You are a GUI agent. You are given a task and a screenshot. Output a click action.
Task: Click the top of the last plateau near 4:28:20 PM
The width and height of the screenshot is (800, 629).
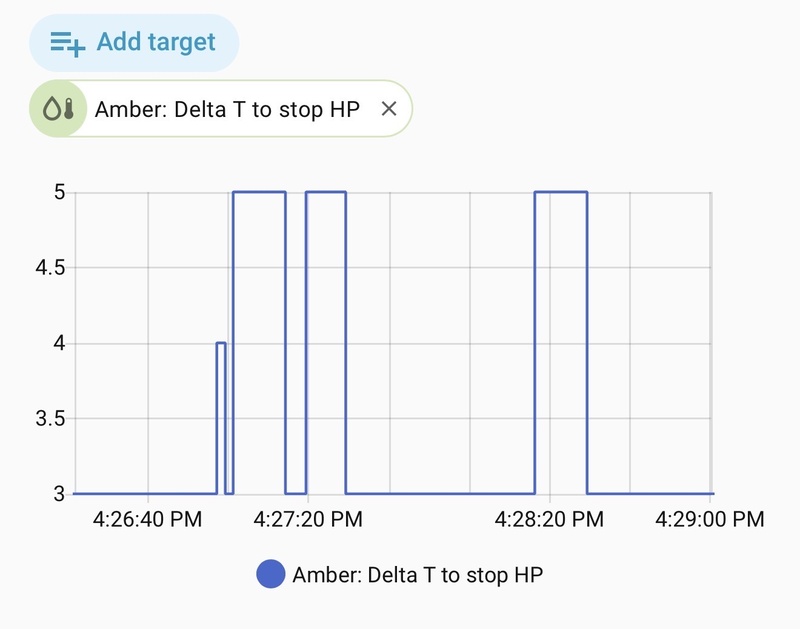point(561,192)
